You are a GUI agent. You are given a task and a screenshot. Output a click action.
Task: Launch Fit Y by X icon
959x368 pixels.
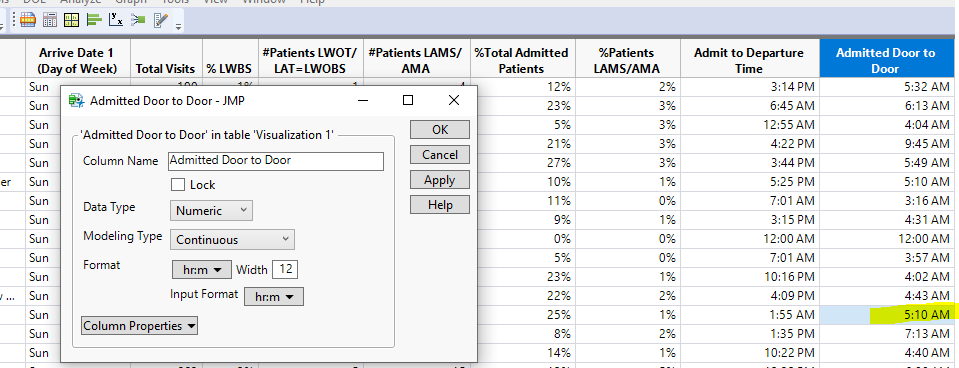click(116, 20)
